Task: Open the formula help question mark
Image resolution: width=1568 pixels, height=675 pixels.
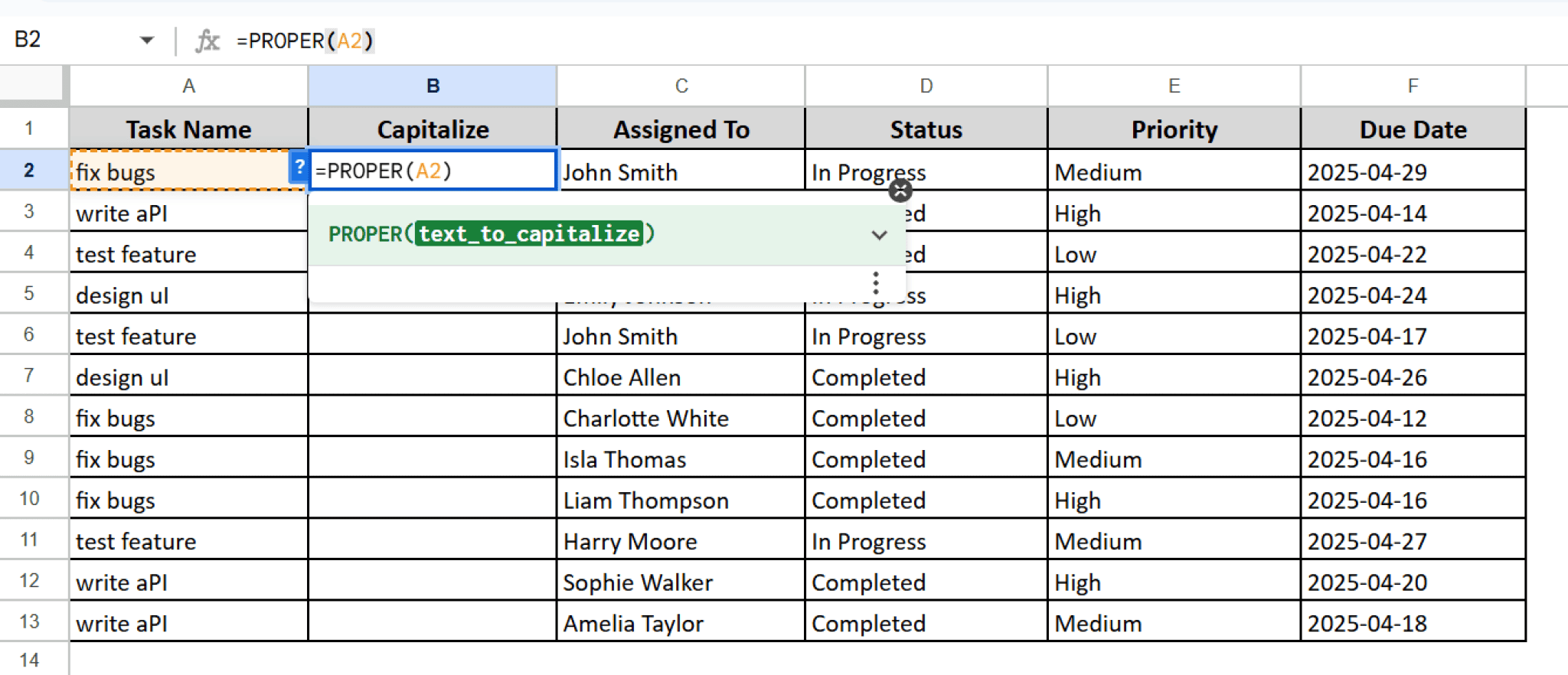Action: click(299, 166)
